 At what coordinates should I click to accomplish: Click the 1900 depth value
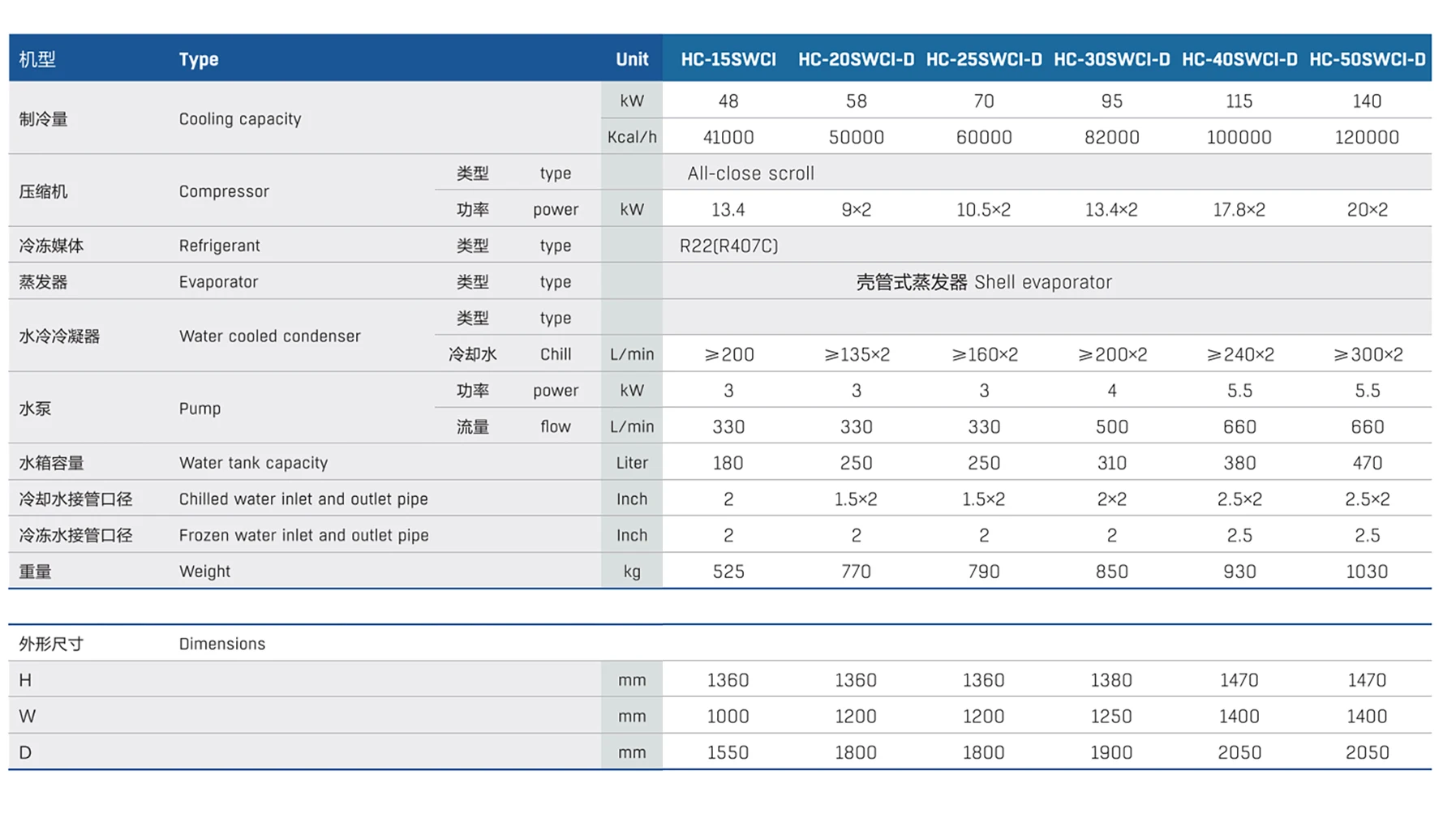click(x=1111, y=753)
